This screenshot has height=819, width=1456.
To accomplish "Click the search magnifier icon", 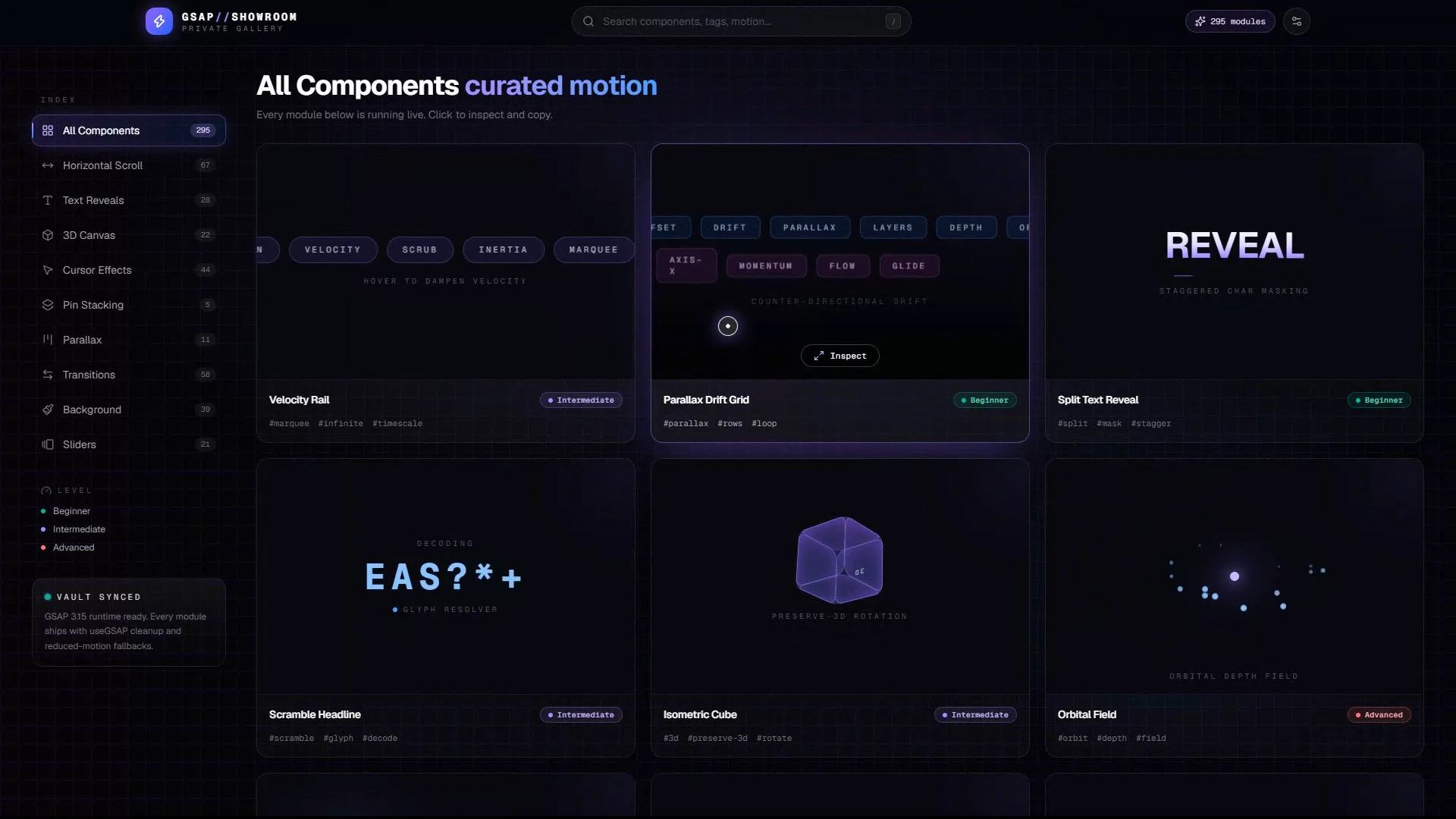I will [x=588, y=21].
